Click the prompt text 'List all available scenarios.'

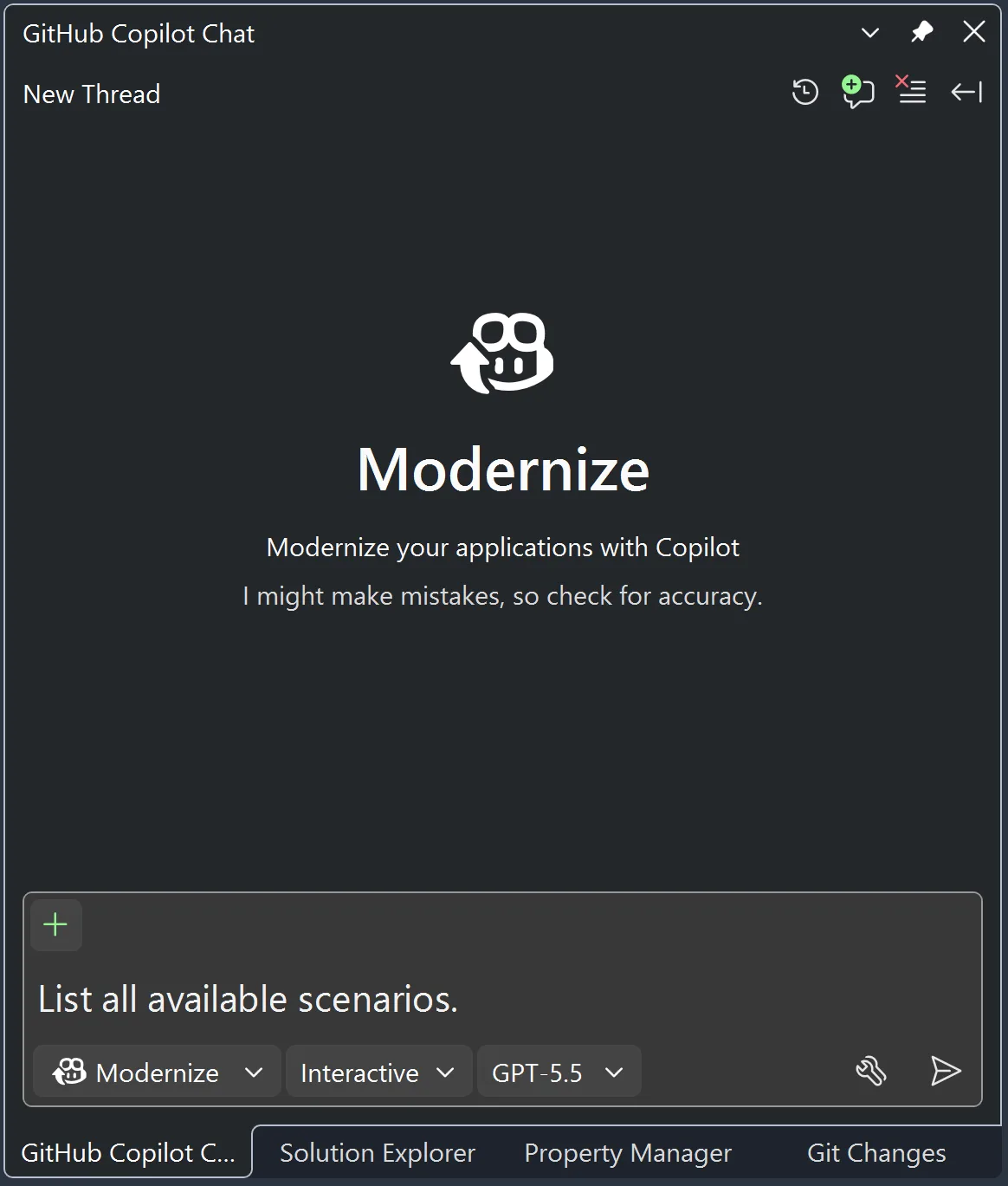click(248, 1000)
